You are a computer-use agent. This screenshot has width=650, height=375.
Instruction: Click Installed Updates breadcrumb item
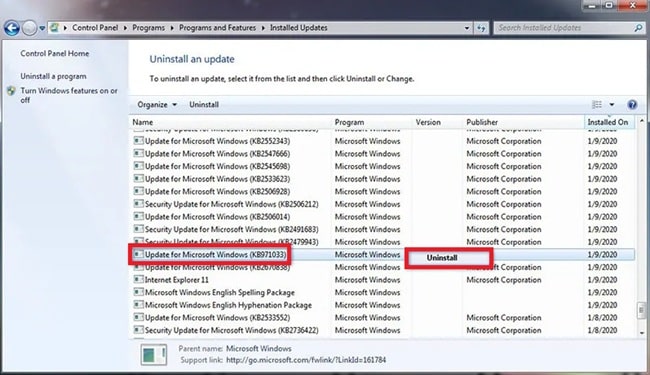[x=298, y=28]
